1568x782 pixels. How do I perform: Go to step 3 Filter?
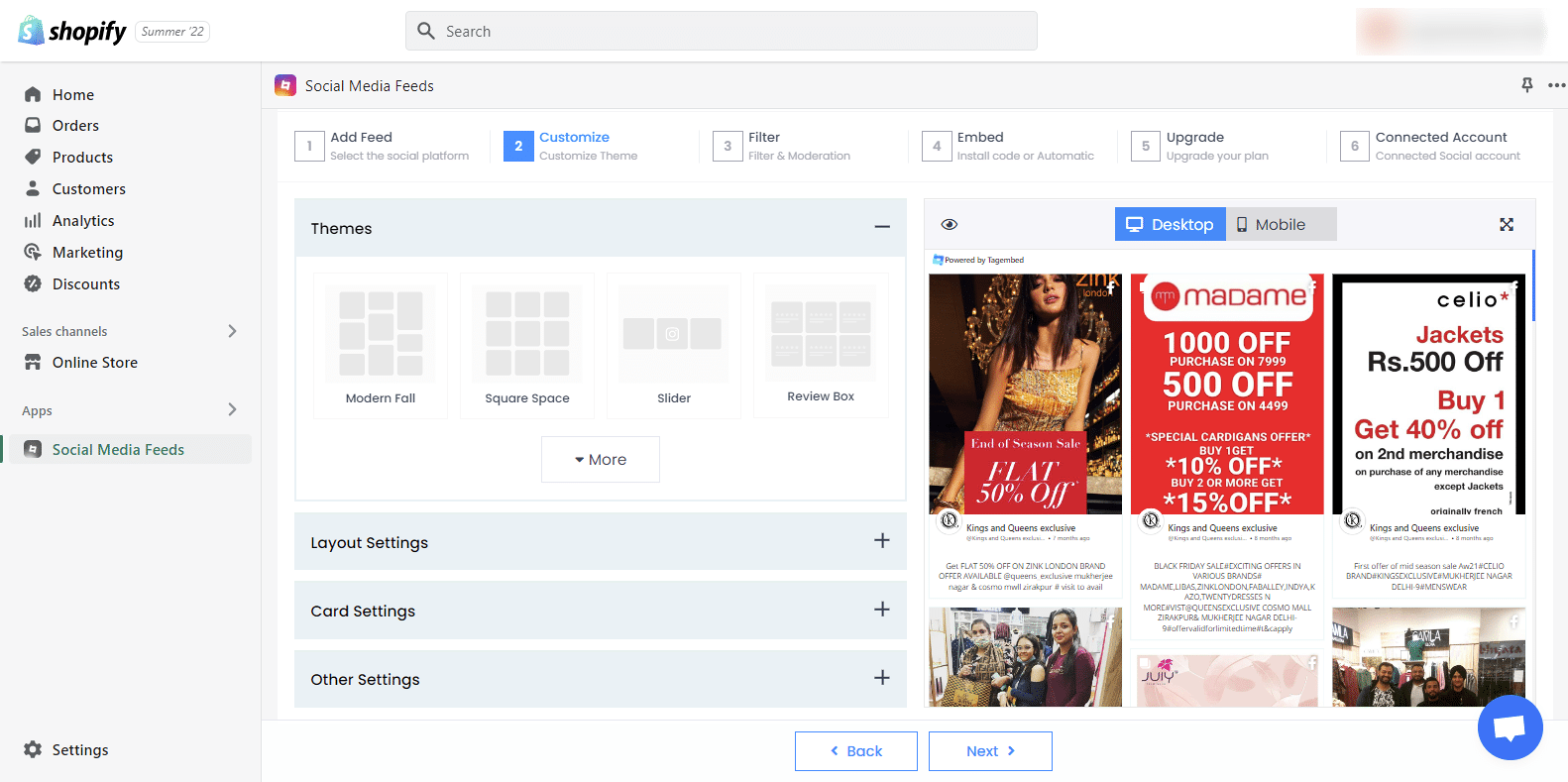coord(782,146)
